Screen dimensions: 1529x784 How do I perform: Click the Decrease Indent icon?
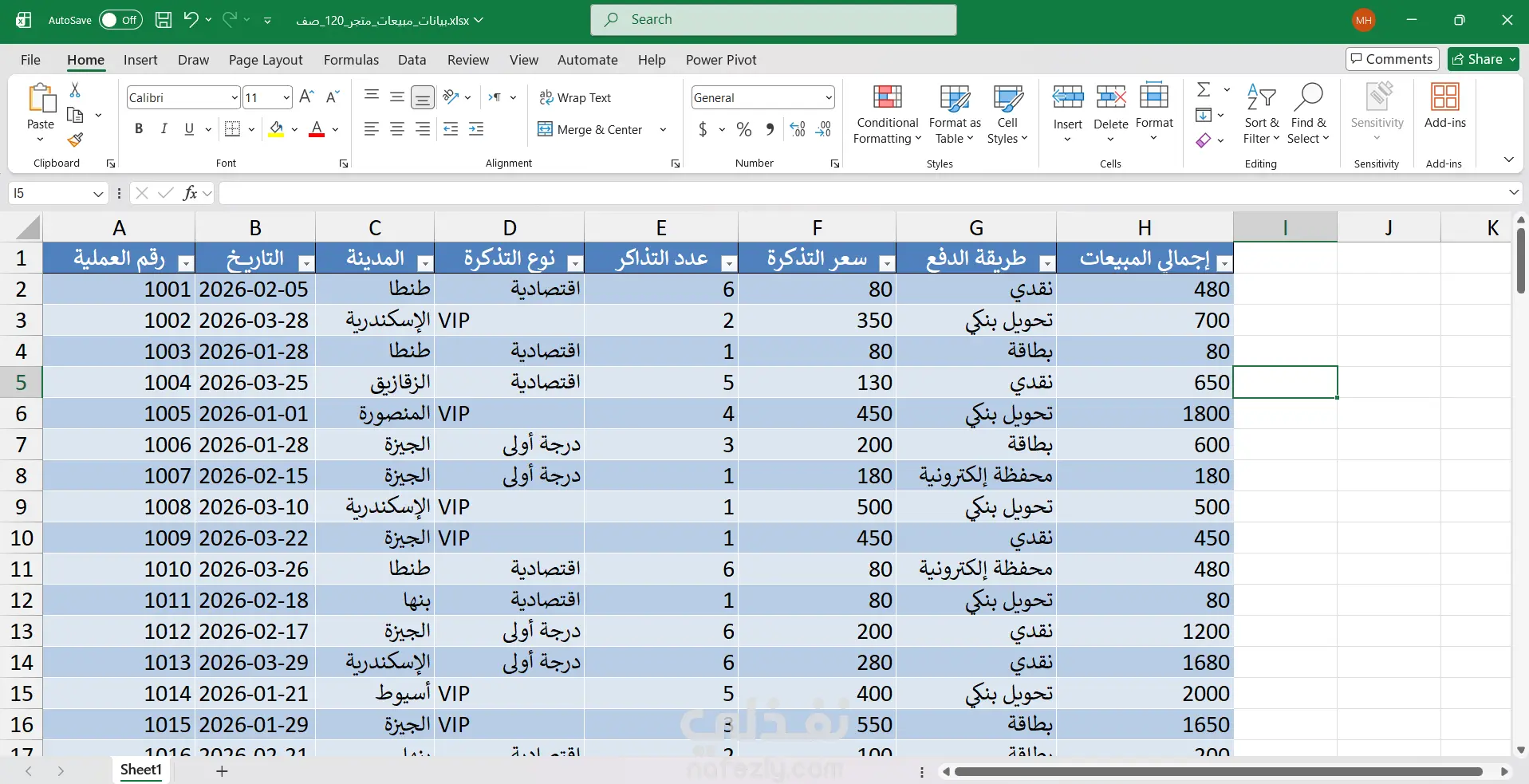click(451, 128)
